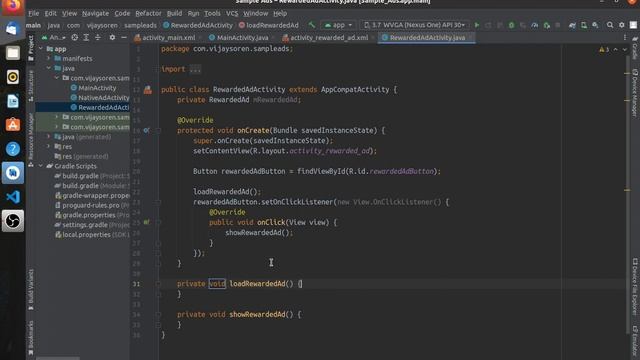This screenshot has width=640, height=360.
Task: Toggle the Structure tool window button
Action: pos(31,85)
